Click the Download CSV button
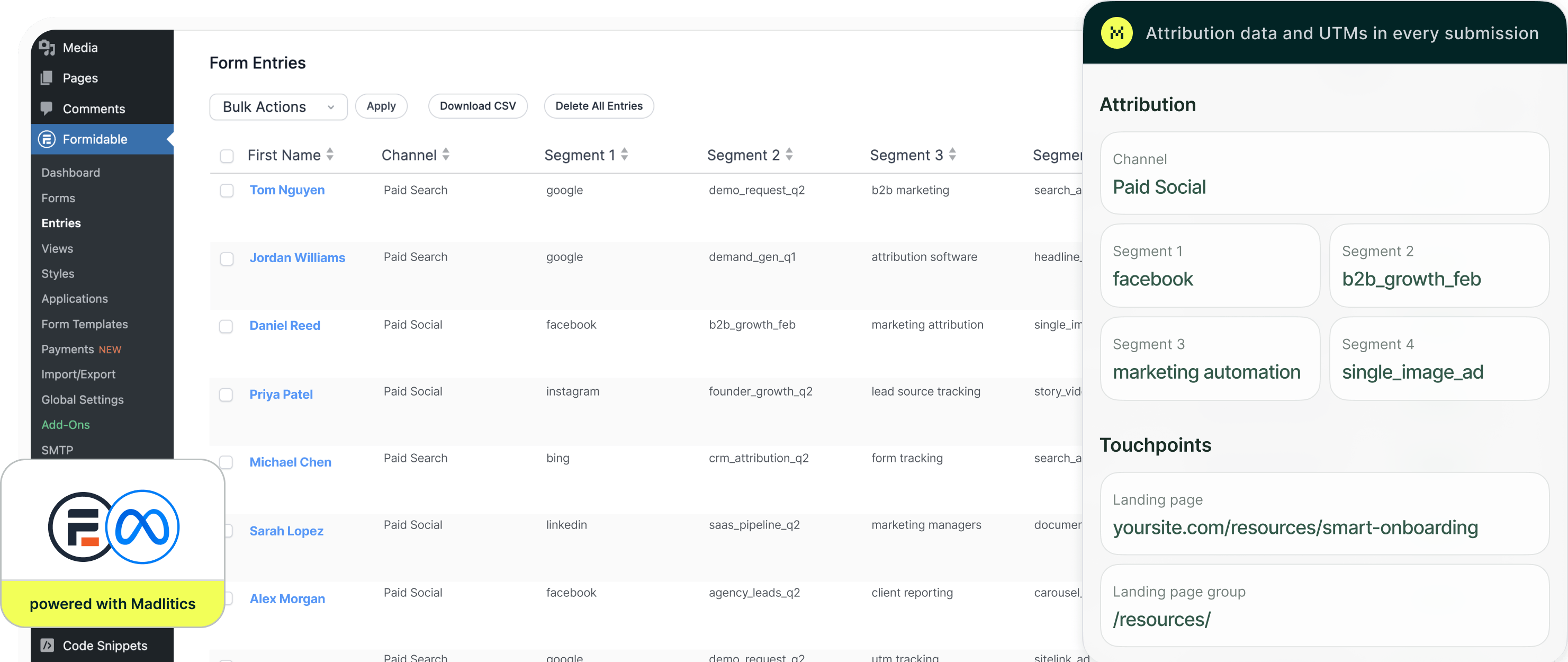The width and height of the screenshot is (1568, 662). pyautogui.click(x=478, y=106)
